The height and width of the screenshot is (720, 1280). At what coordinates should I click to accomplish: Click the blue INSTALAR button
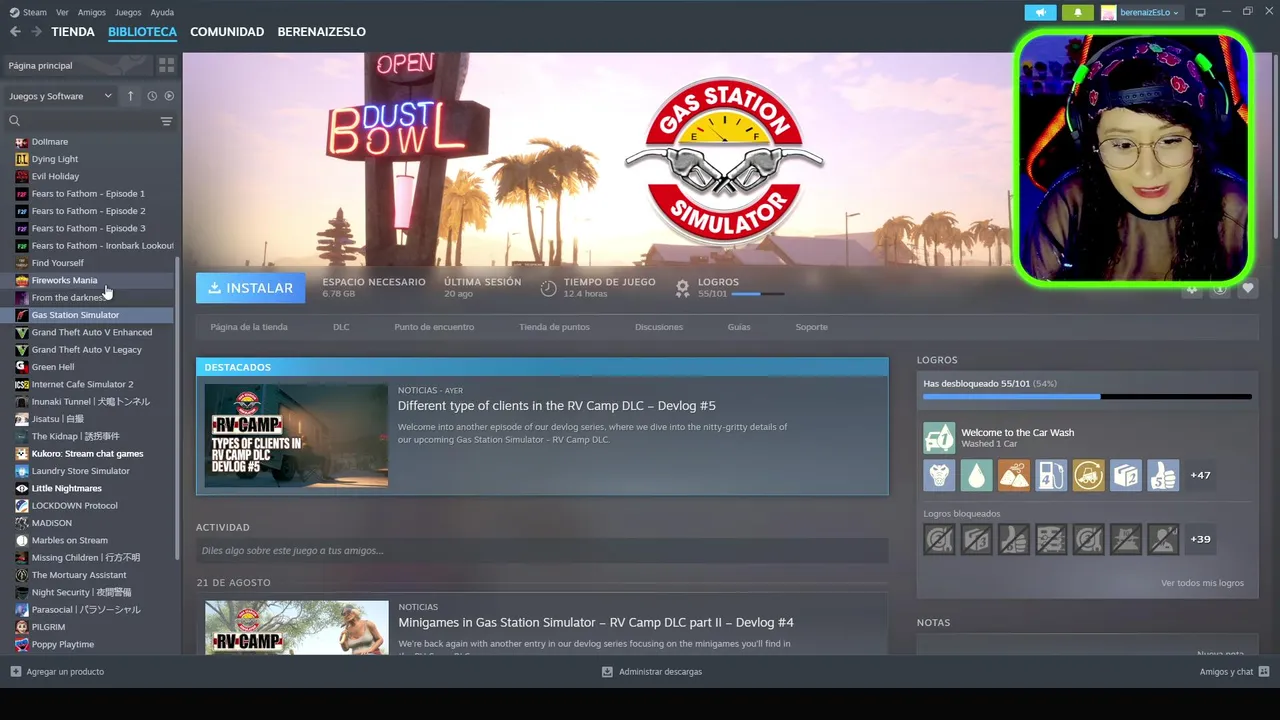251,288
